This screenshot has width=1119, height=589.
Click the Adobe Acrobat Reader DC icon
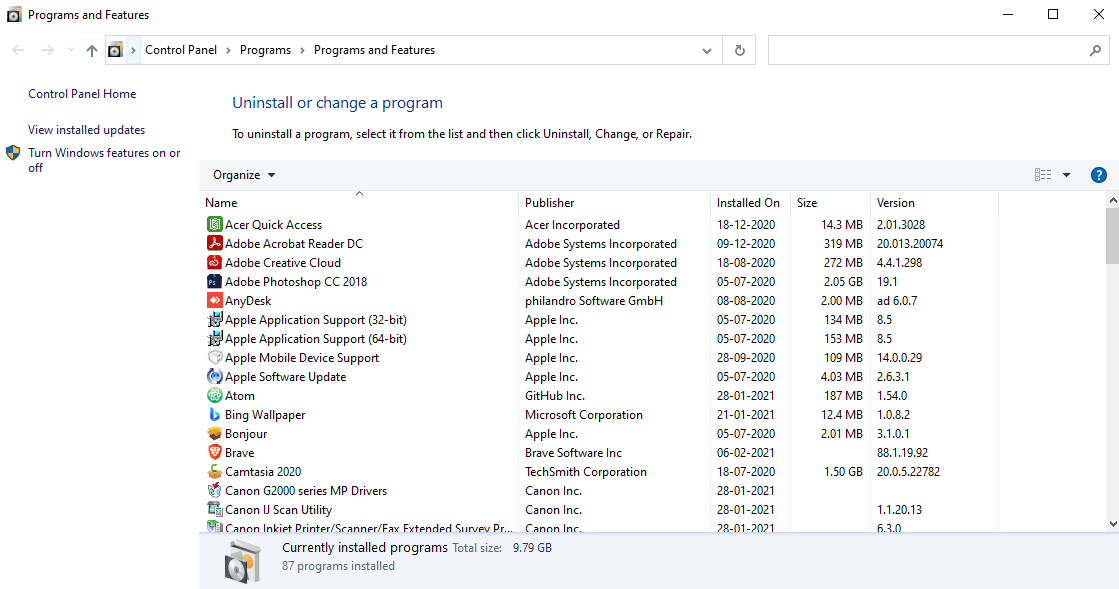[x=214, y=243]
